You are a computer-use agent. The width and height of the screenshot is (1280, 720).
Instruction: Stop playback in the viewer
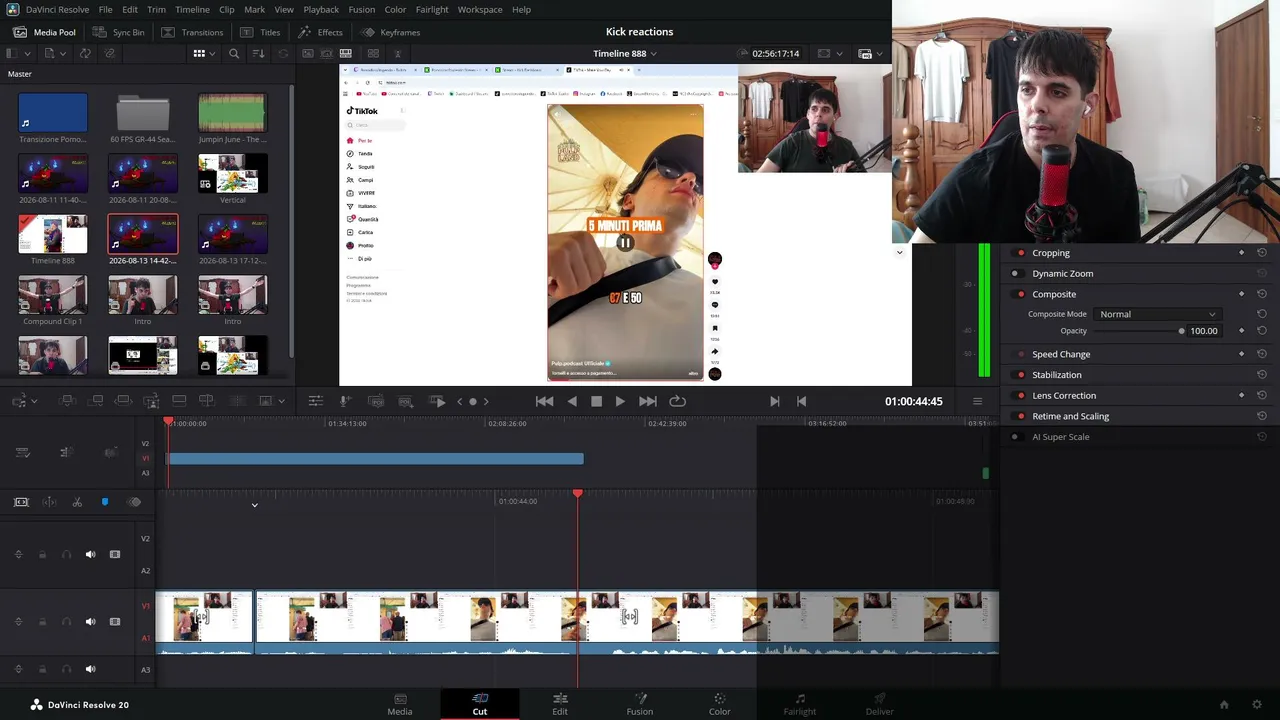[x=596, y=401]
